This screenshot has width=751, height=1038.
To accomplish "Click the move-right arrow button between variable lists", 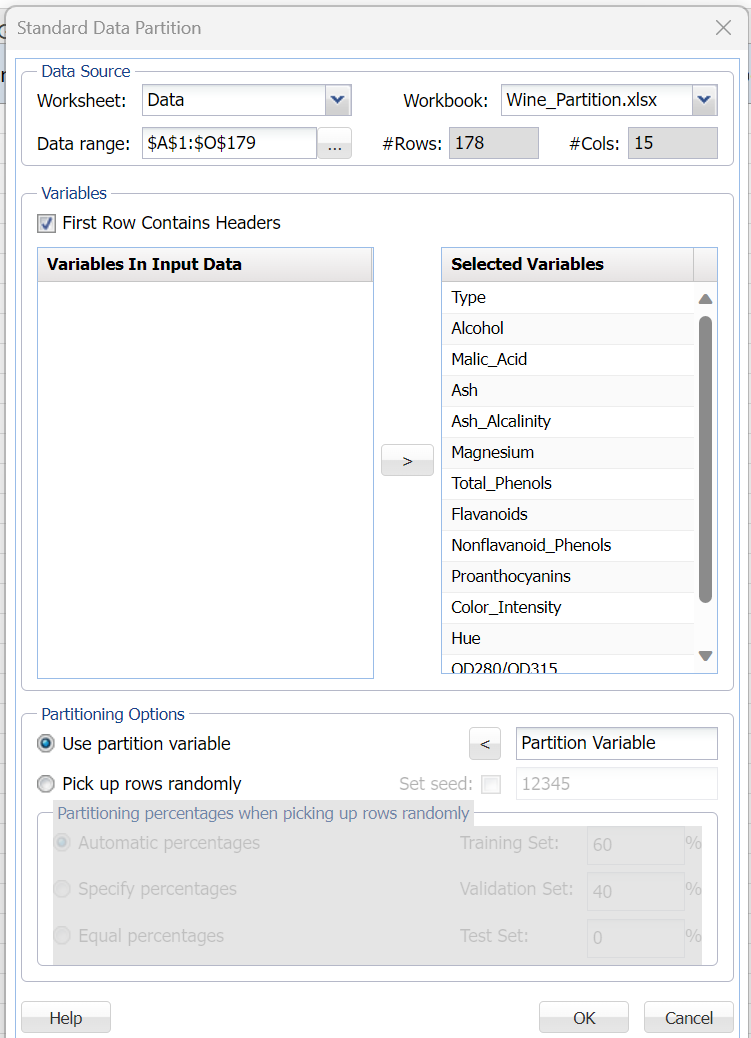I will point(407,461).
